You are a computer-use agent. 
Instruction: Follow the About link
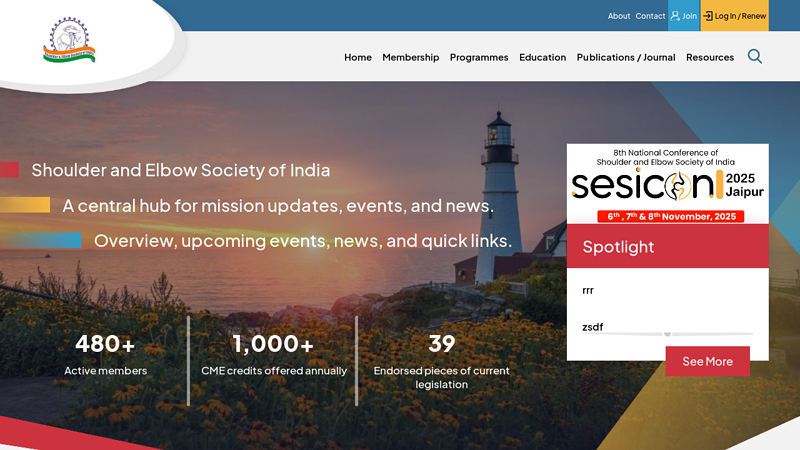(x=619, y=16)
